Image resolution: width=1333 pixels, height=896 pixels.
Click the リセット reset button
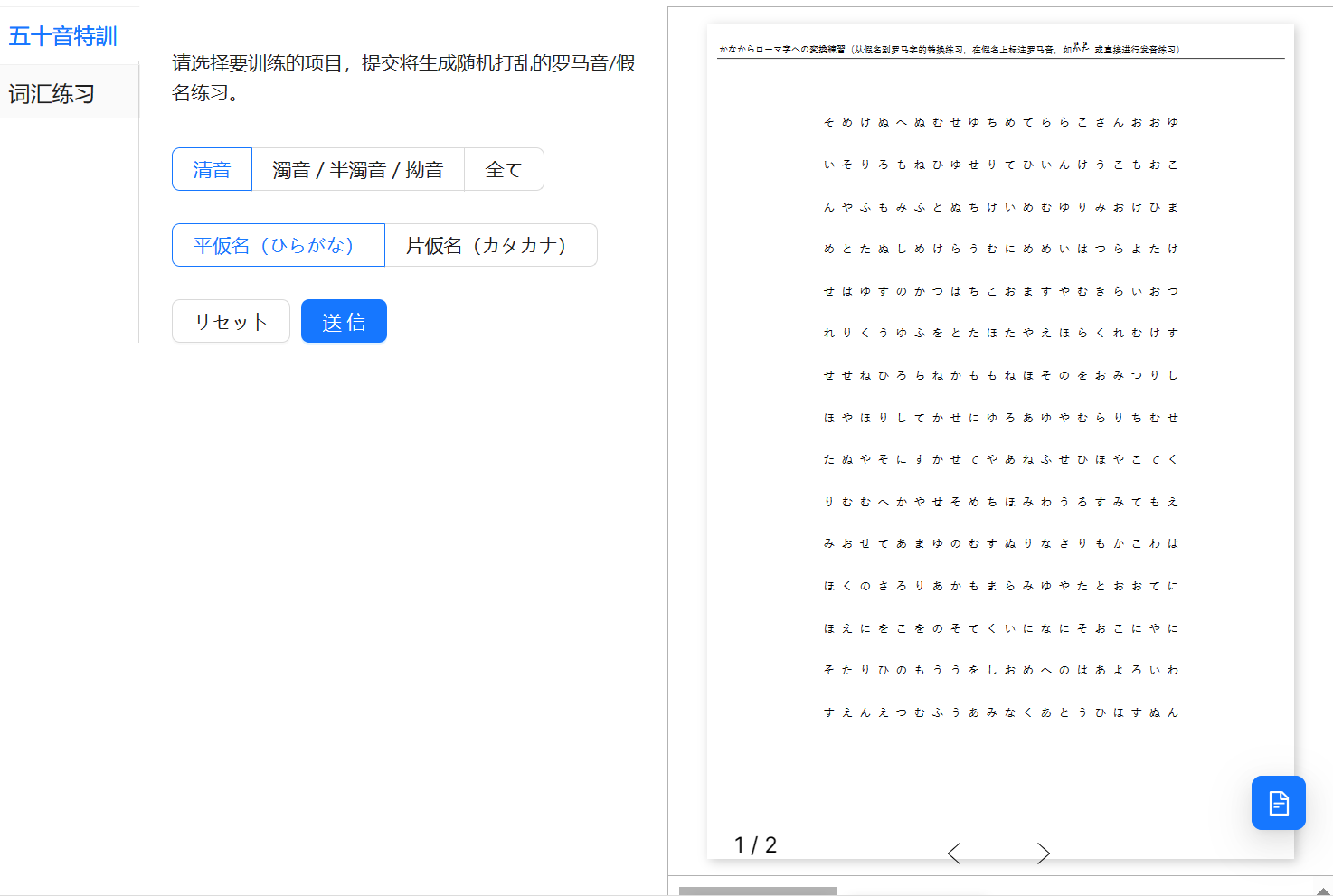pyautogui.click(x=231, y=321)
